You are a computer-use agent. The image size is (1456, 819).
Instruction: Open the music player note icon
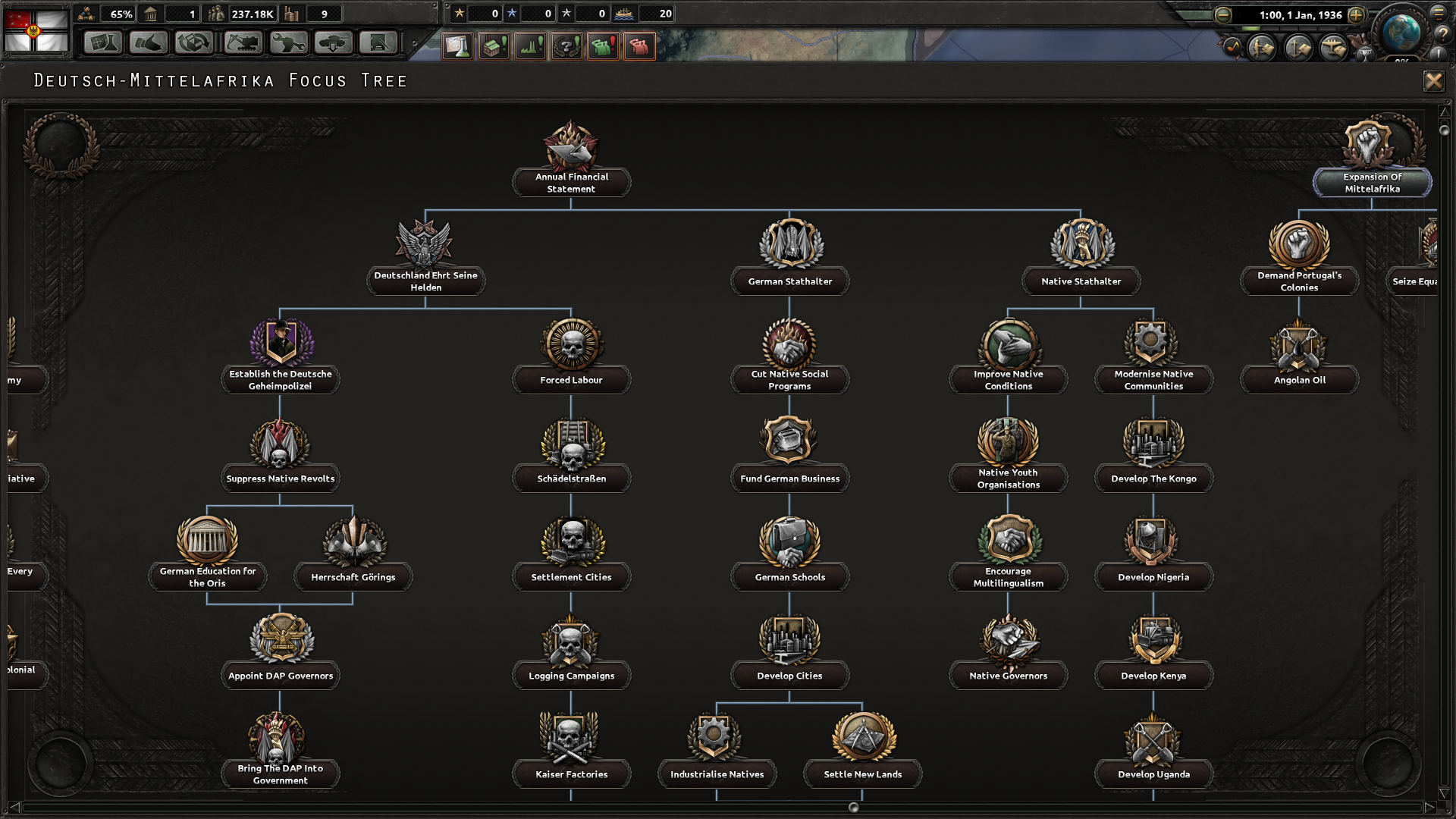[x=1232, y=47]
